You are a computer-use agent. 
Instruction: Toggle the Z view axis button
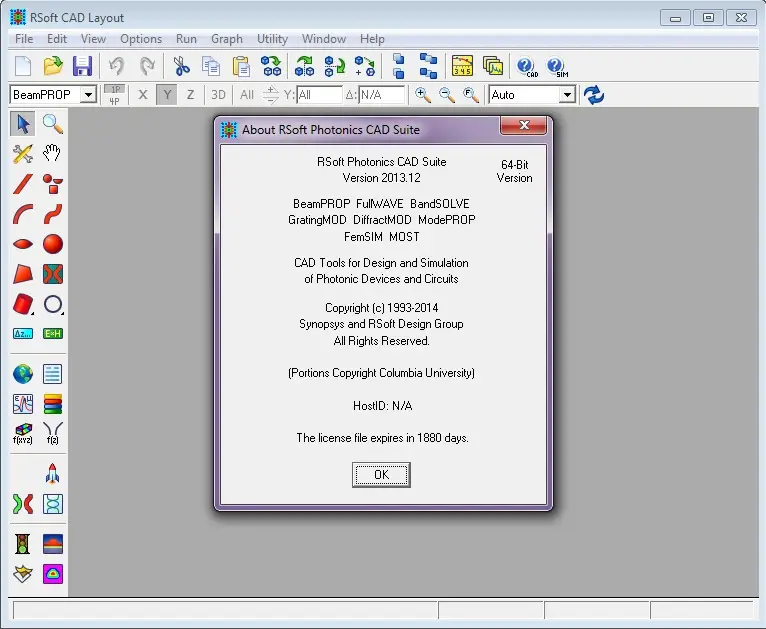click(191, 94)
